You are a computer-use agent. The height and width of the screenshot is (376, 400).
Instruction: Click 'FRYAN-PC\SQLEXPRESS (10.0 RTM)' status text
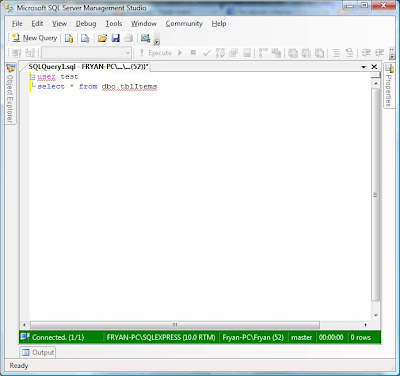[161, 337]
